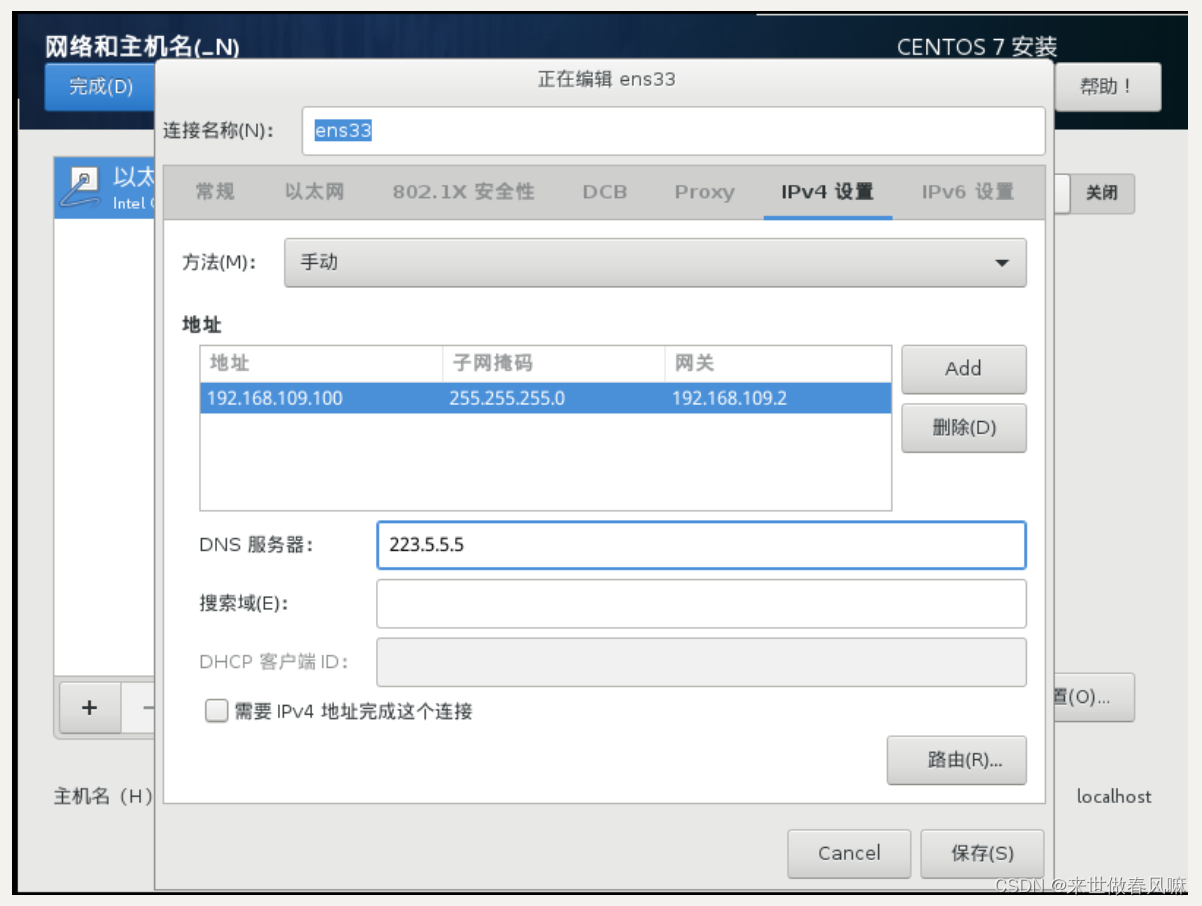1202x906 pixels.
Task: Switch to the IPv6 设置 tab
Action: click(967, 192)
